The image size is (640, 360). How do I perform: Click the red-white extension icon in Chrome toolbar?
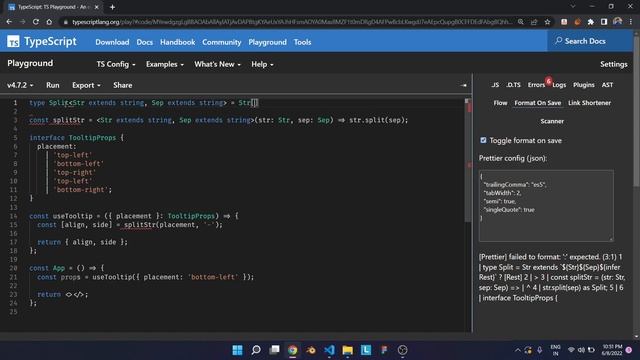pos(564,22)
